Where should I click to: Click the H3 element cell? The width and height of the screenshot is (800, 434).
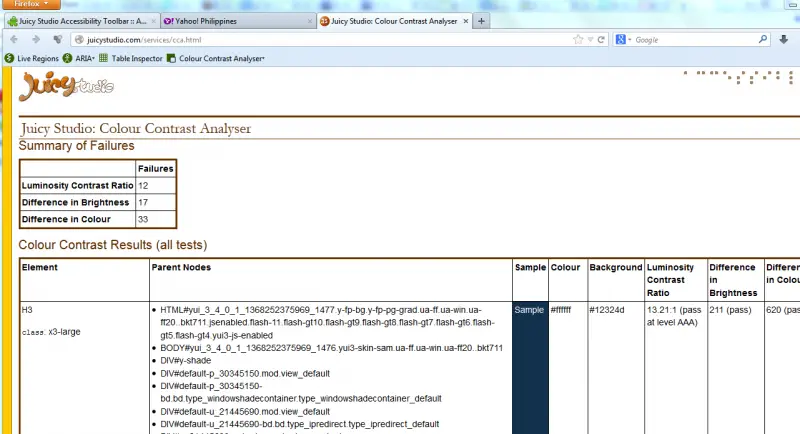[x=27, y=310]
